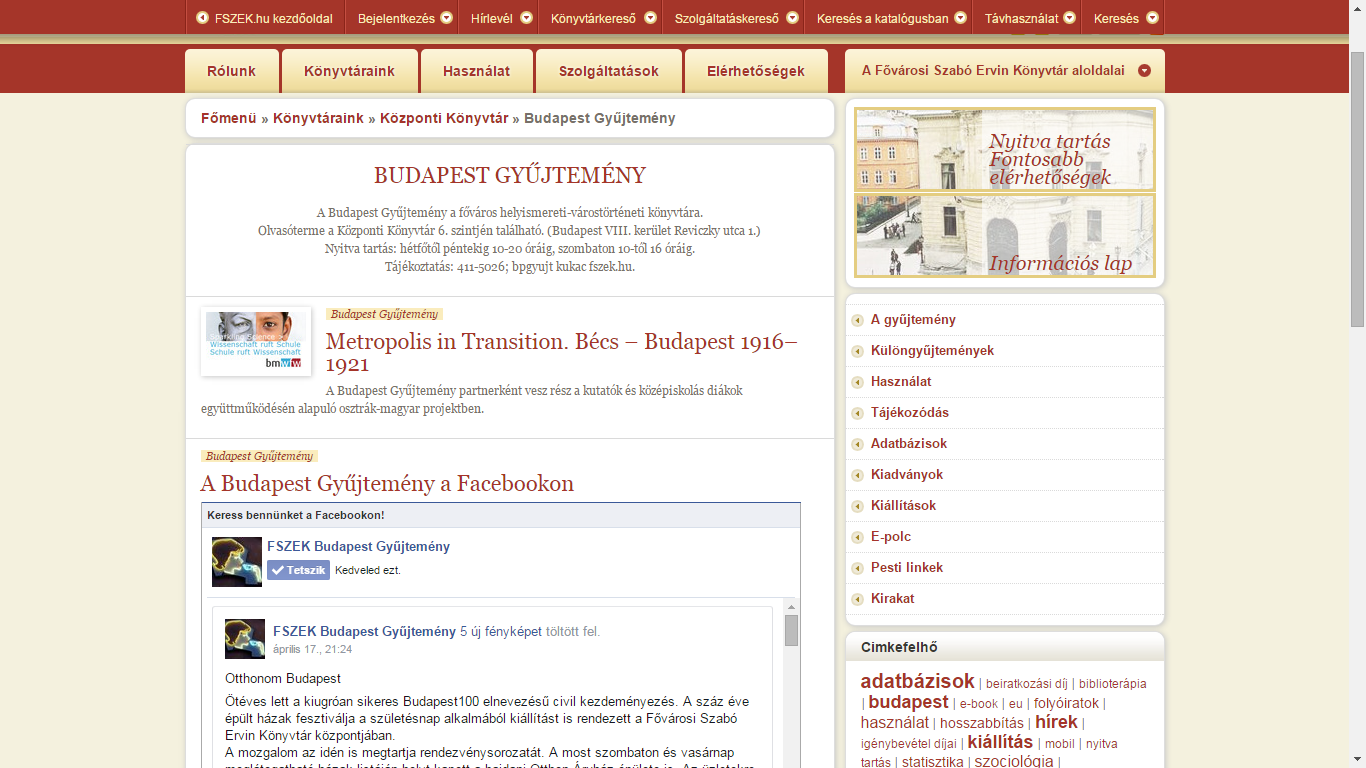Screen dimensions: 1366x768
Task: Click Főmenü in the breadcrumb
Action: click(229, 118)
